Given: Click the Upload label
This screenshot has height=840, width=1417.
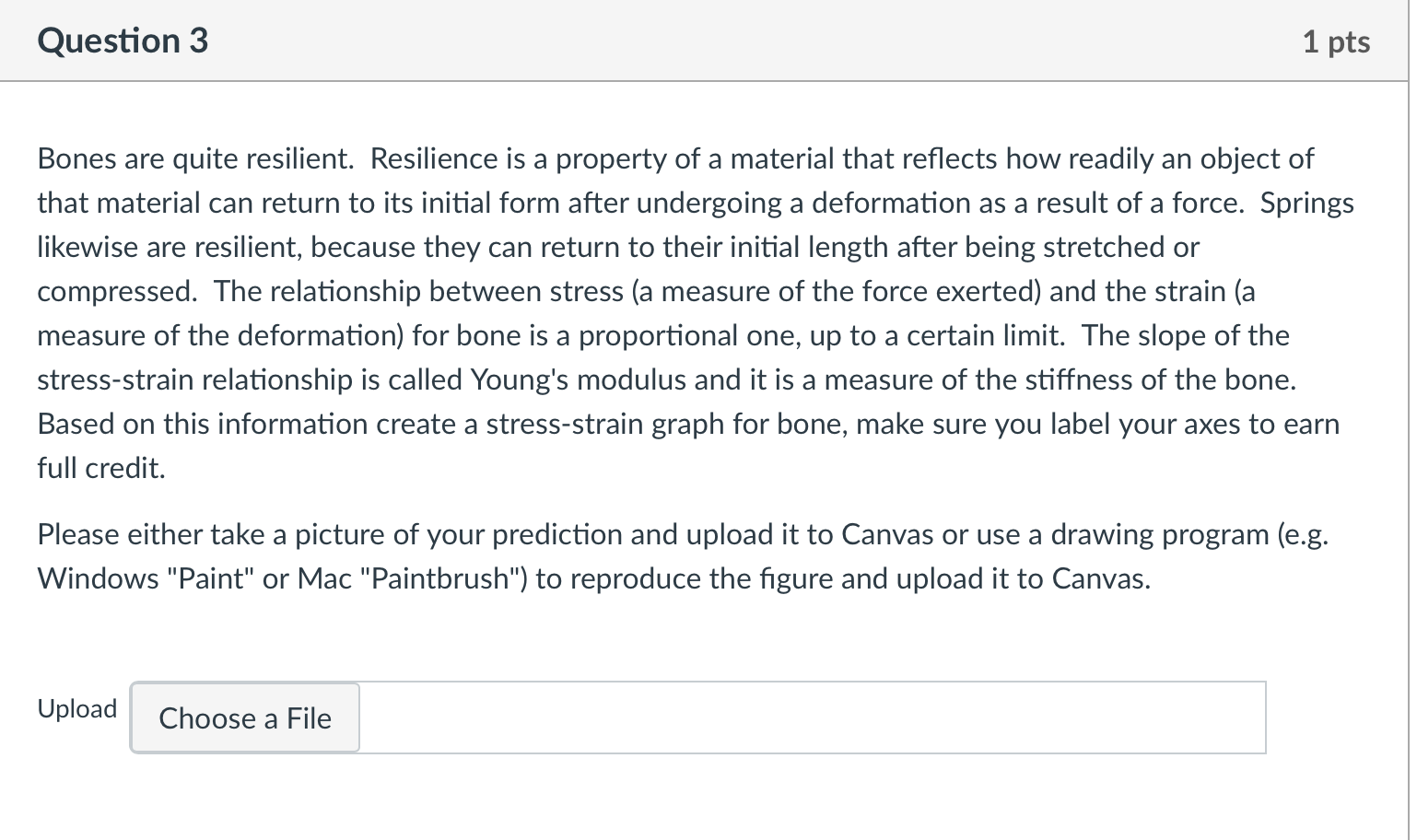Looking at the screenshot, I should [77, 708].
